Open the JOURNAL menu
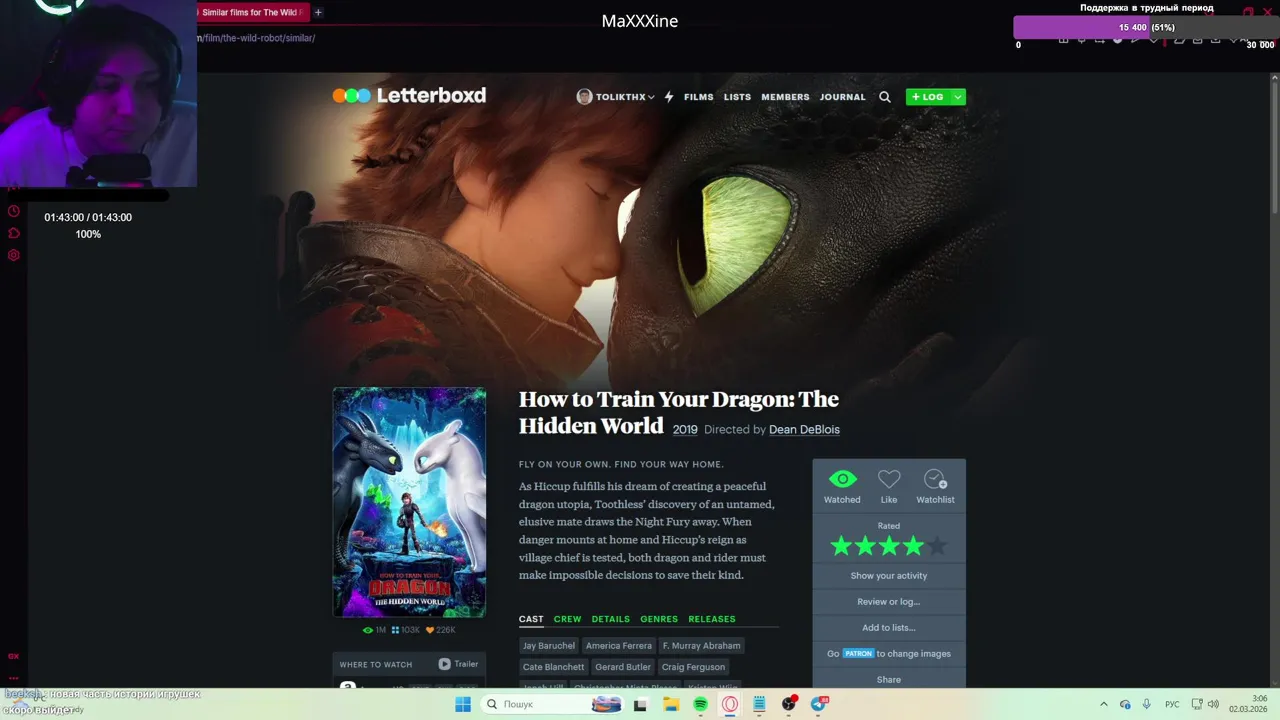Viewport: 1280px width, 720px height. [843, 97]
